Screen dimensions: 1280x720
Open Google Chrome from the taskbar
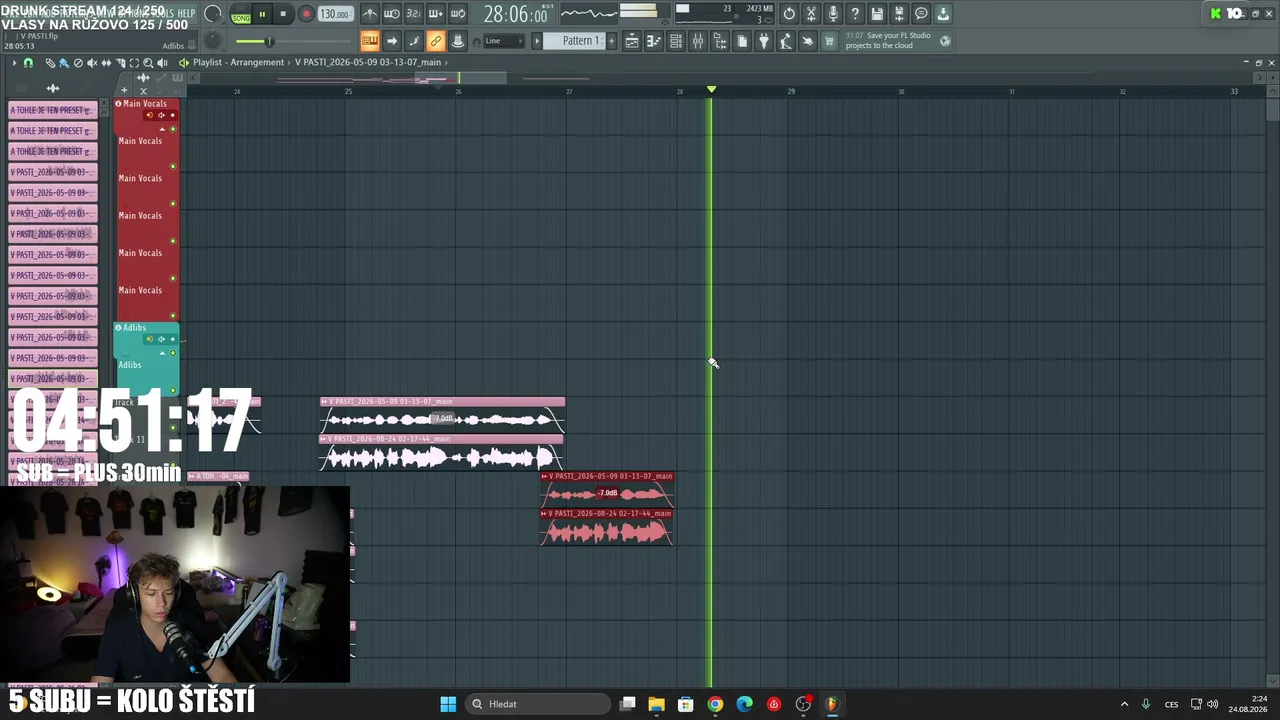715,704
